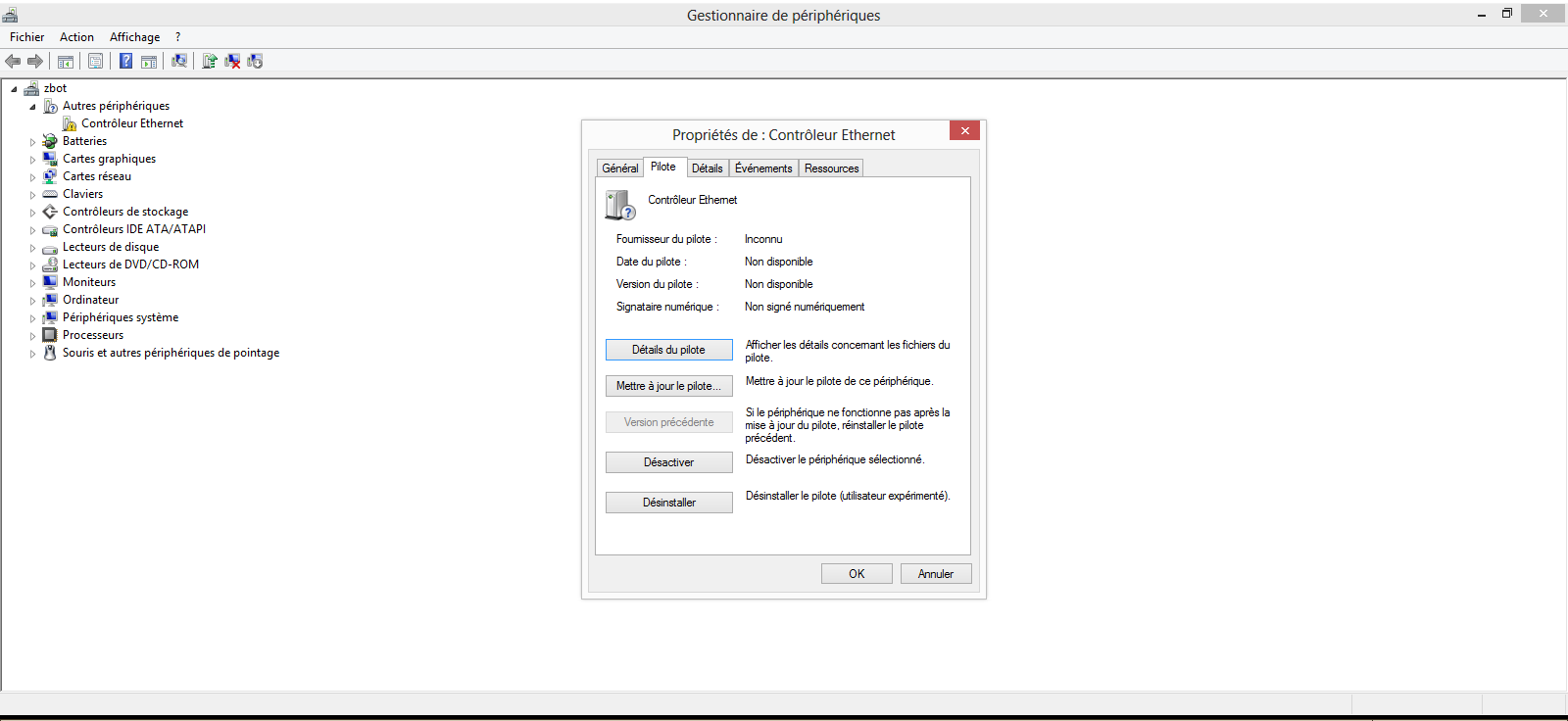
Task: Expand the Processeurs node
Action: [x=32, y=336]
